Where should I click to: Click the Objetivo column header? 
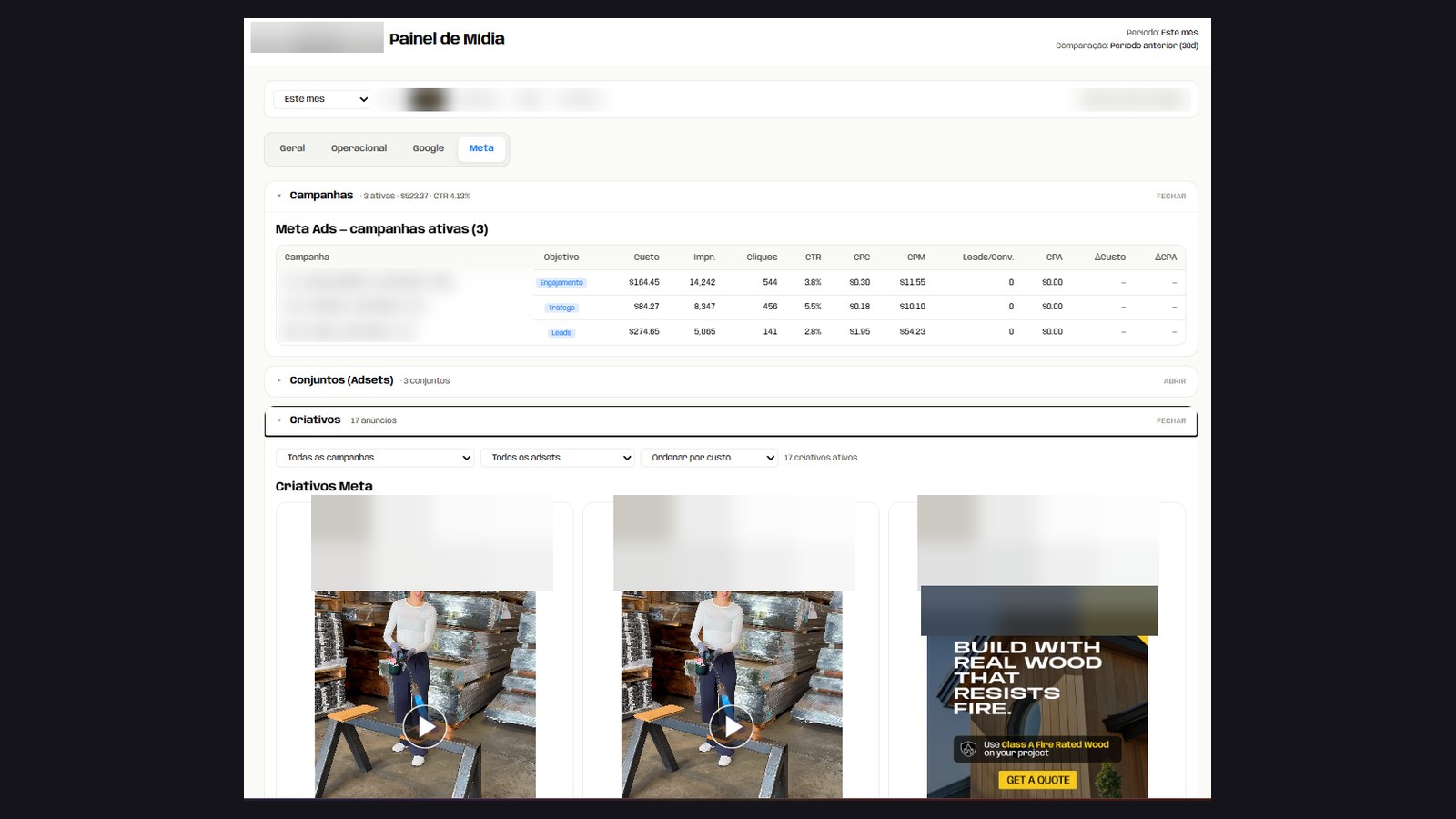coord(561,258)
